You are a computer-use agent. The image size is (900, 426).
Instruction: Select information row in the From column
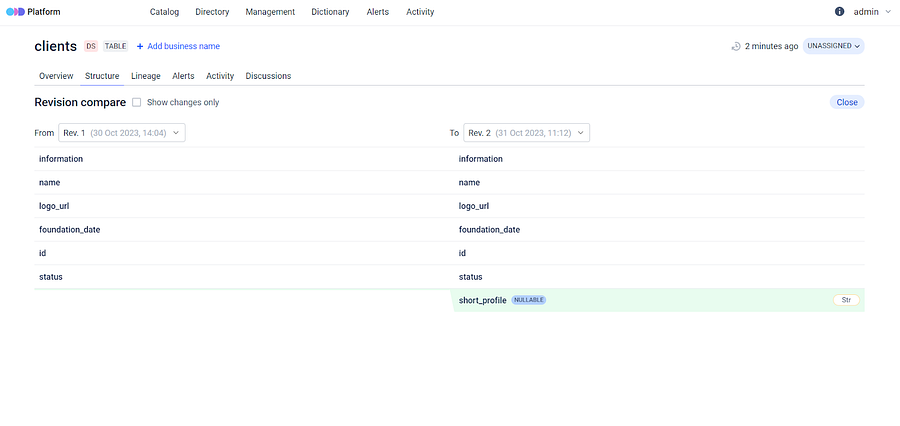click(243, 159)
